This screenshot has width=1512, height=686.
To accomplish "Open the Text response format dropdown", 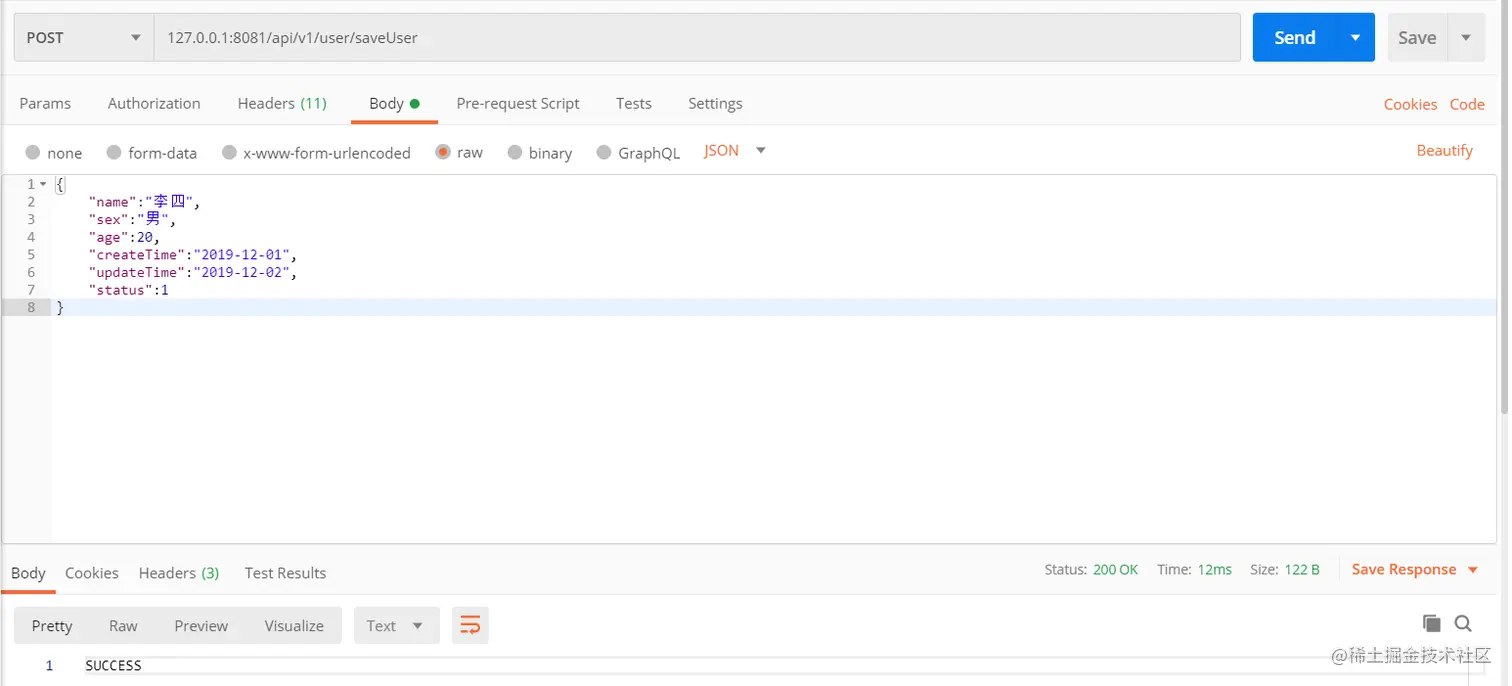I will (396, 625).
